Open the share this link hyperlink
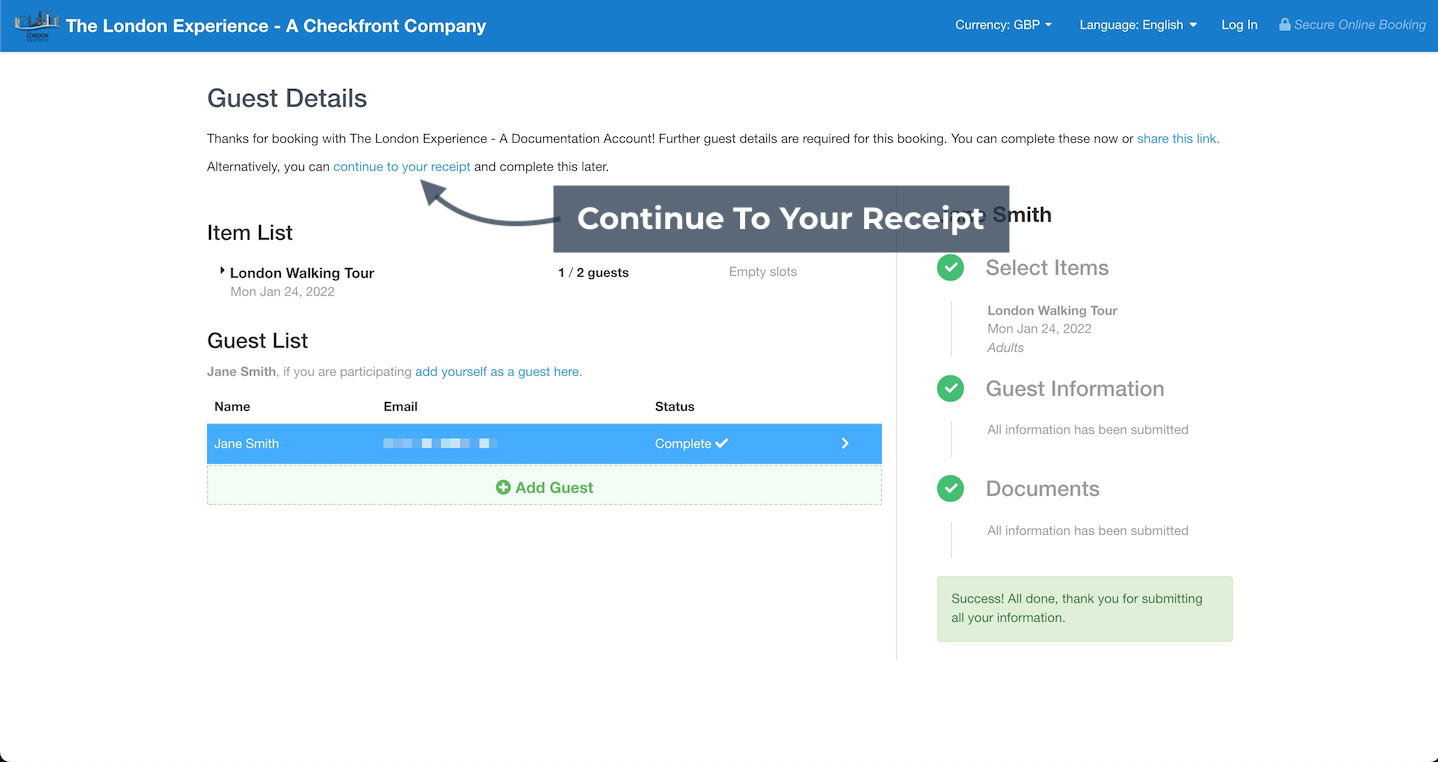 (x=1178, y=139)
